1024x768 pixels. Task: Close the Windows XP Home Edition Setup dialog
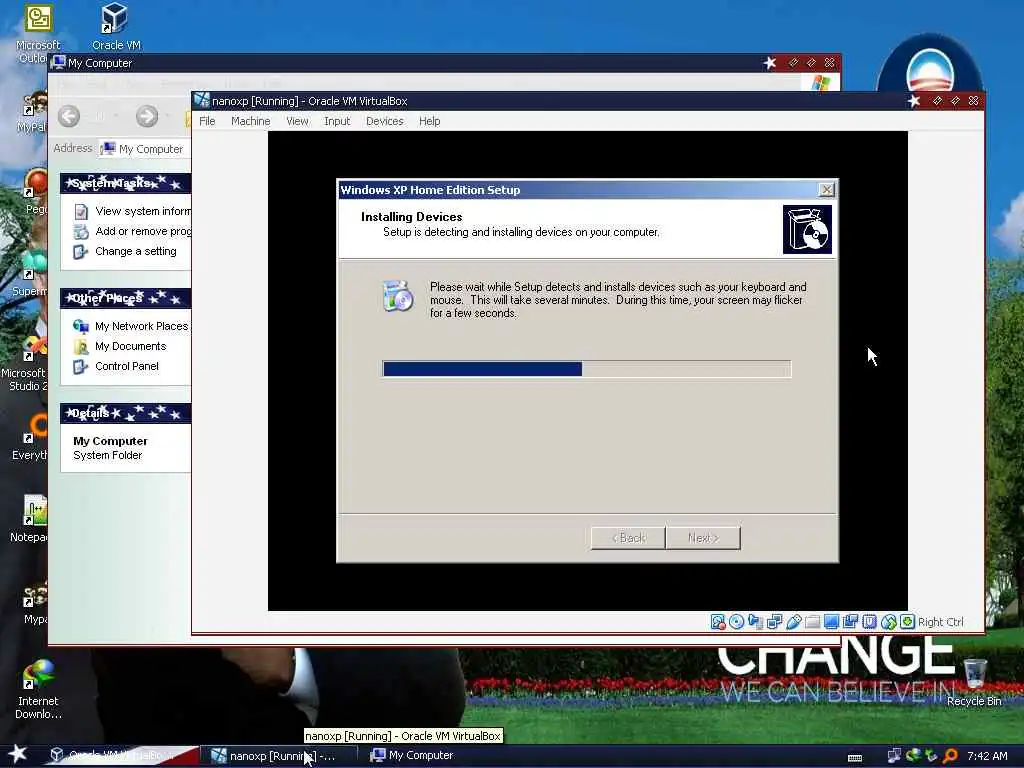coord(826,189)
